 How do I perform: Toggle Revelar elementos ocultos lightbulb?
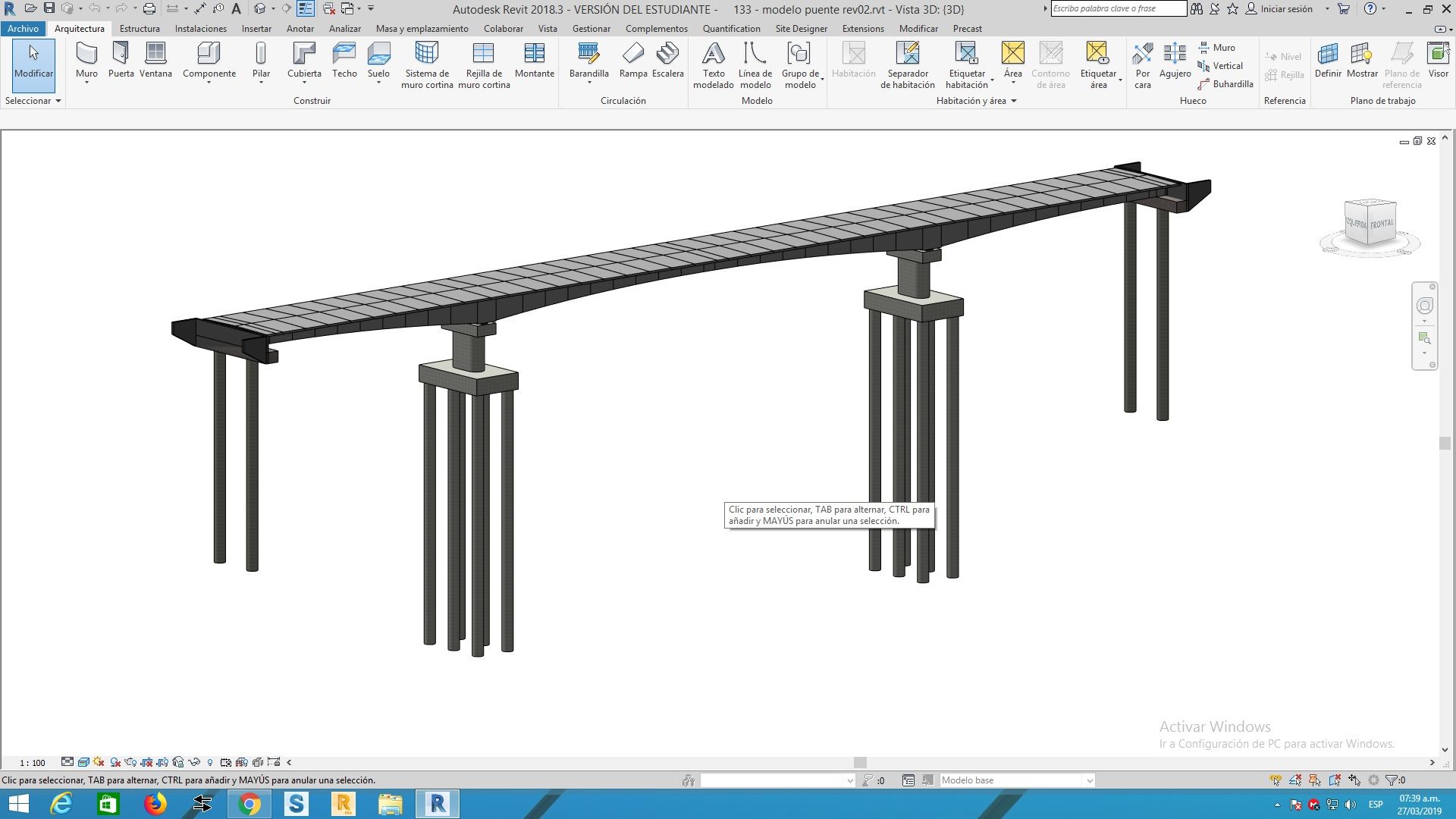tap(209, 762)
